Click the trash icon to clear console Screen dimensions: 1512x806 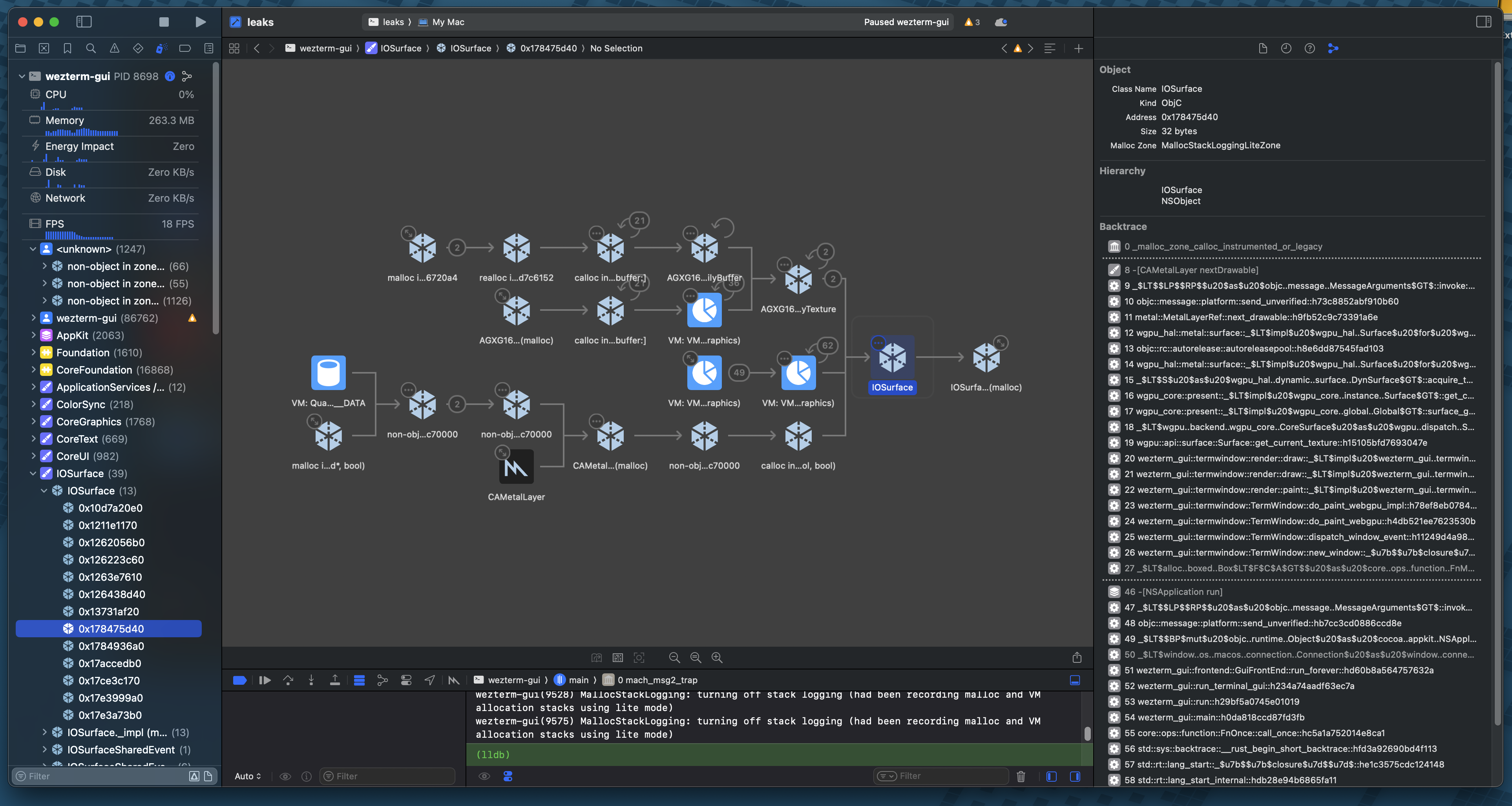tap(1021, 776)
